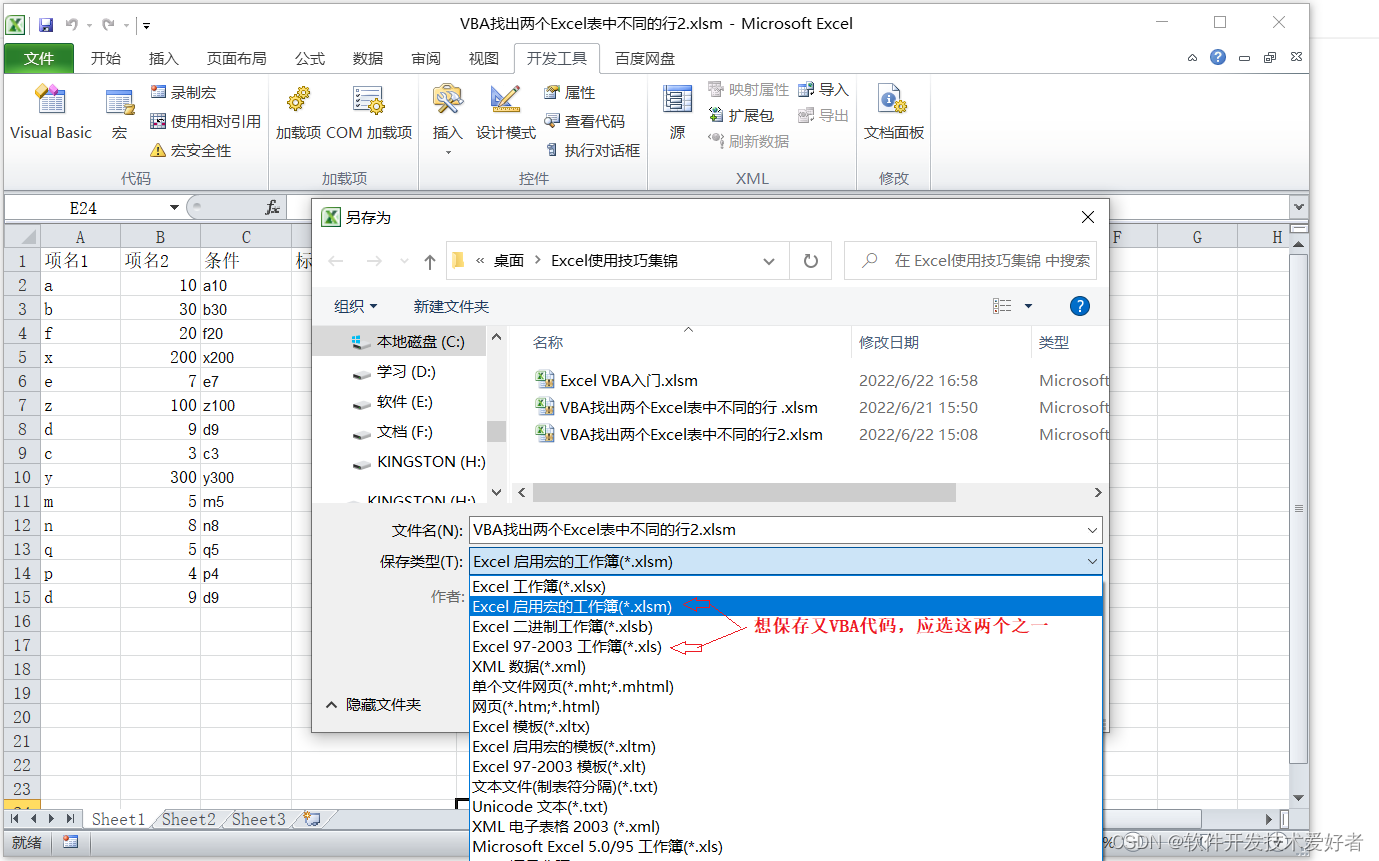Choose Excel 启用宏的模板(*.xltm) type
Screen dimensions: 1379x861
point(786,746)
